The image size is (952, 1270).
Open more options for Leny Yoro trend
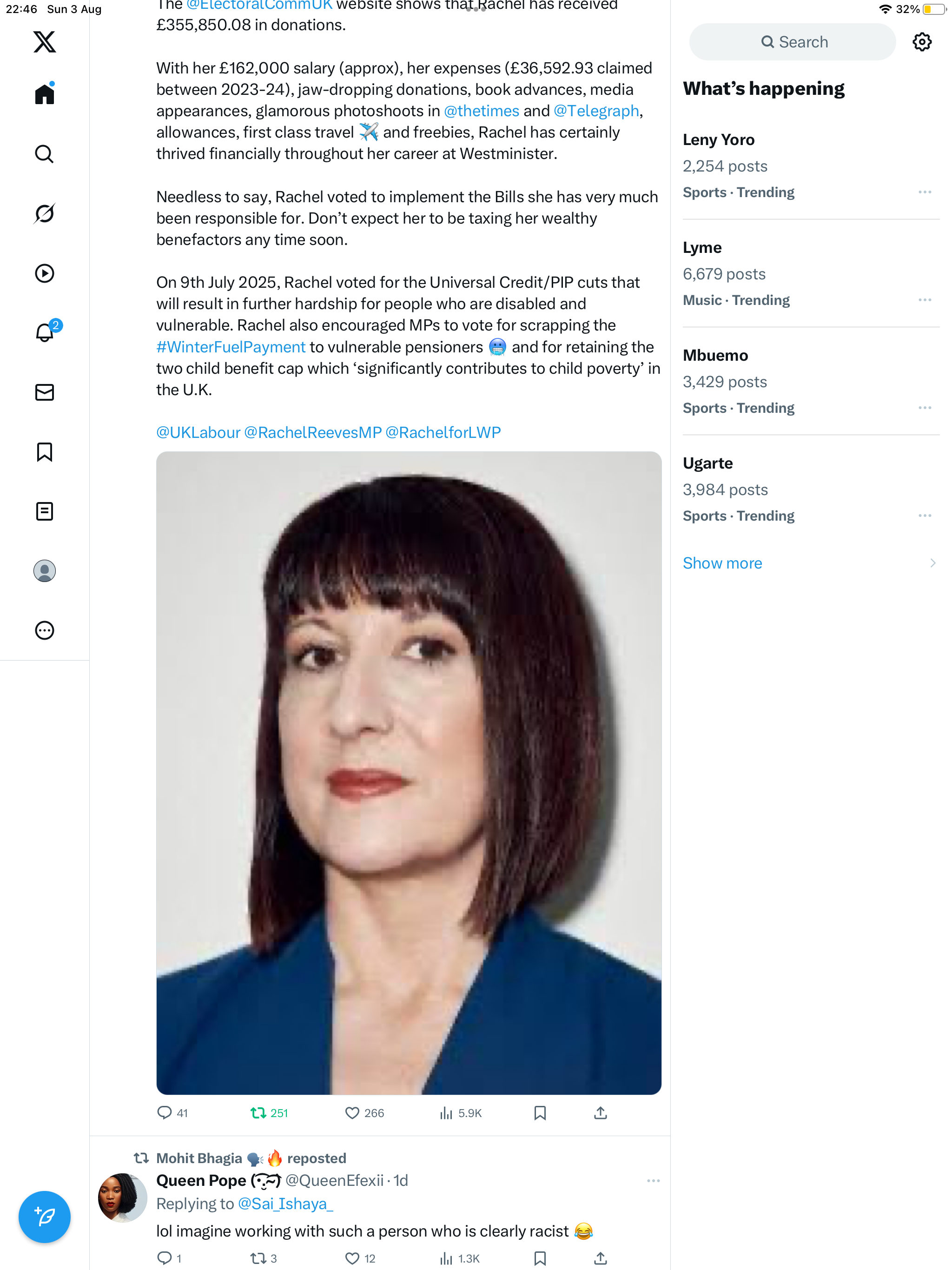[925, 192]
